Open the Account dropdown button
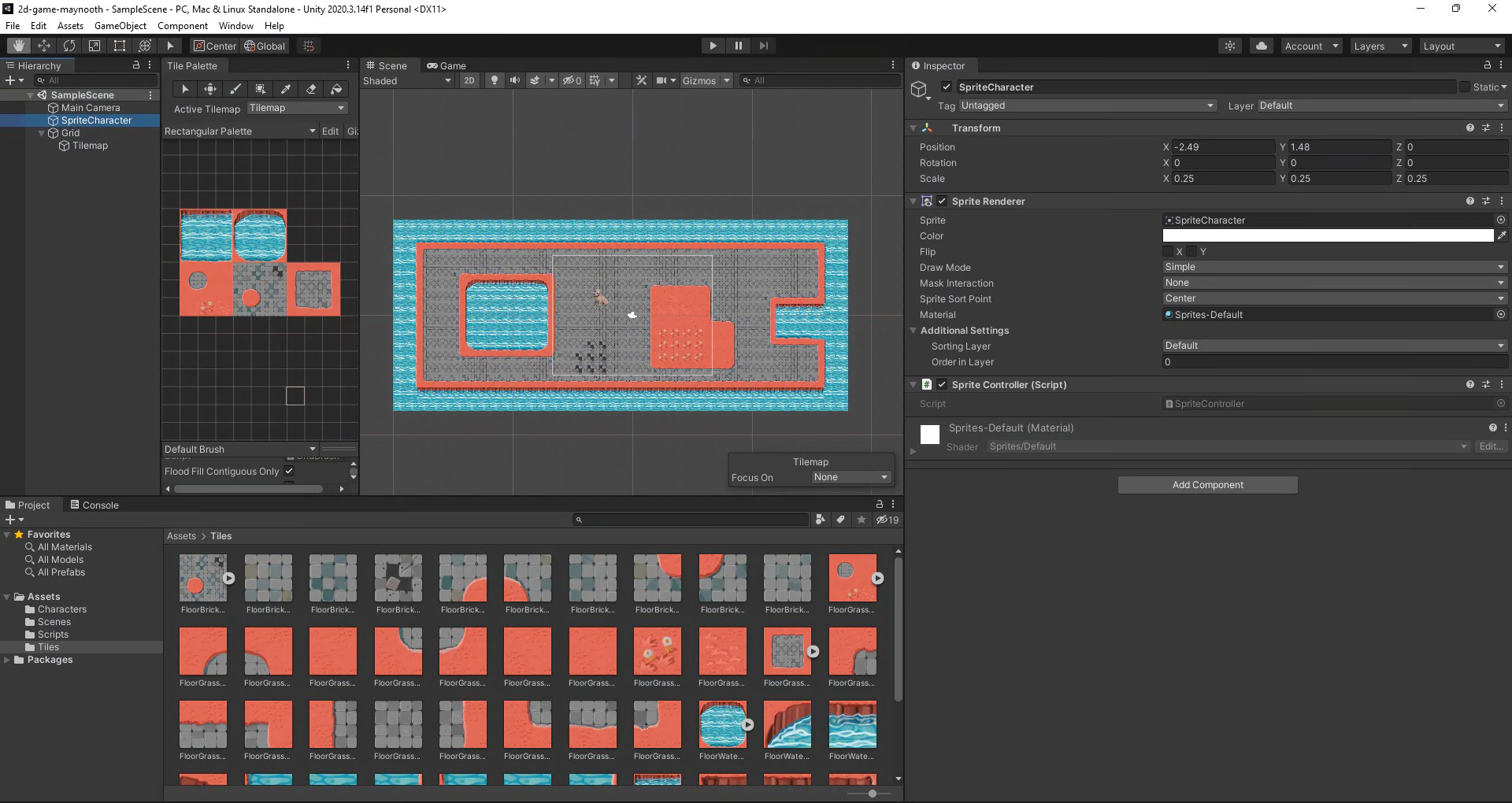 (1310, 46)
